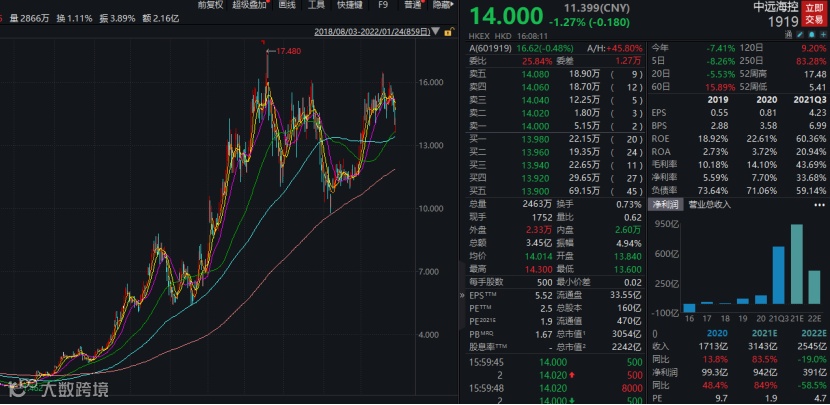This screenshot has height=405, width=830.
Task: Click the A(601919) A-share quote link
Action: coord(490,48)
